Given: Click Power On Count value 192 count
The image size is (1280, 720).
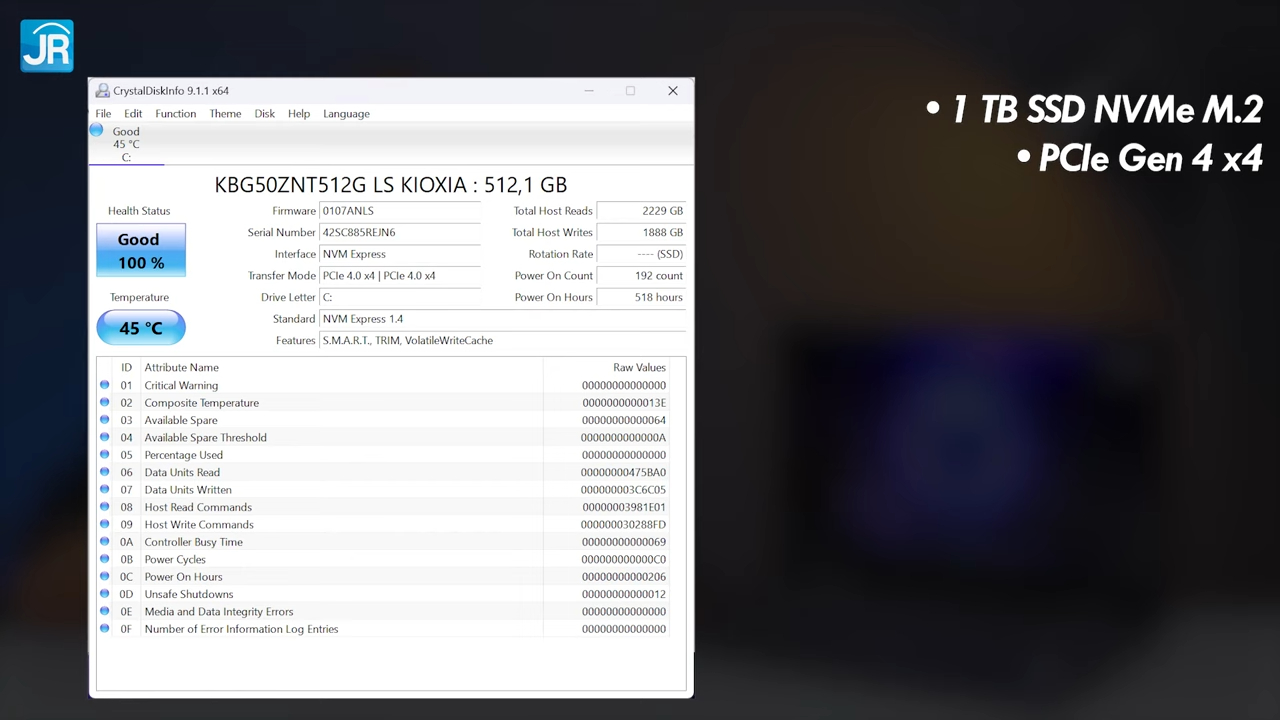Looking at the screenshot, I should [641, 276].
